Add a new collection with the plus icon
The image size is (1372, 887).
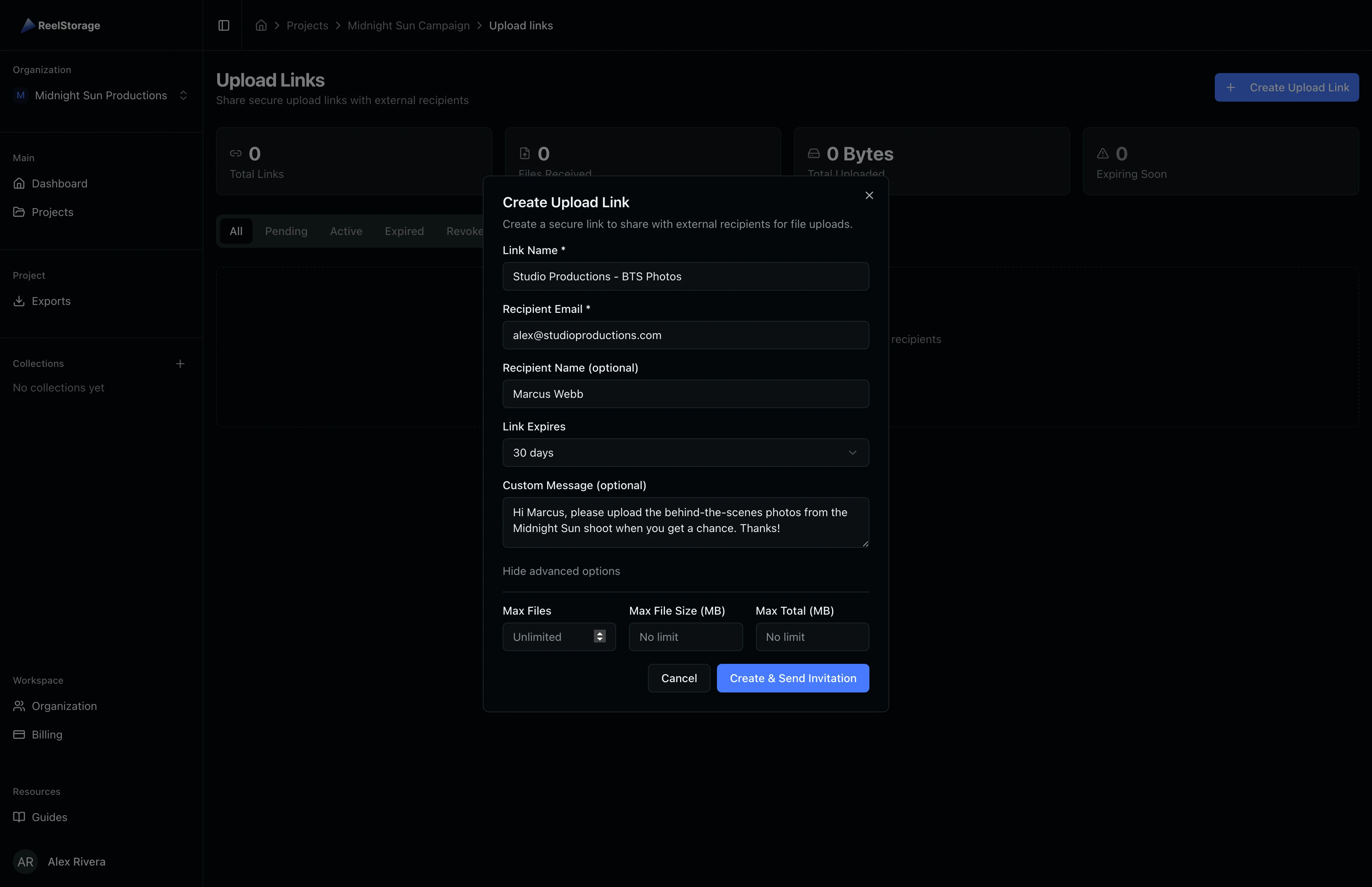point(180,363)
